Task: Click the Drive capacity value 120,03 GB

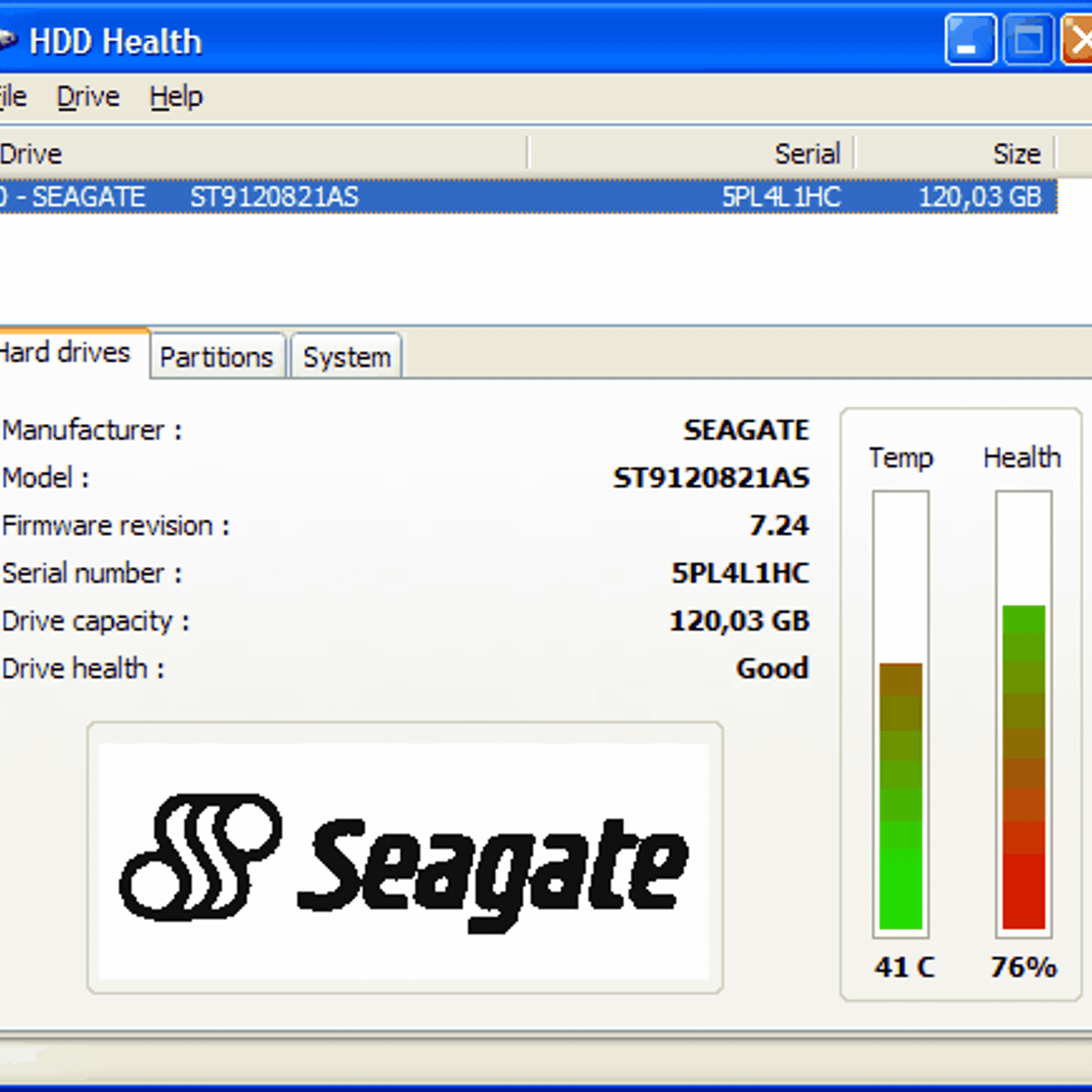Action: point(739,621)
